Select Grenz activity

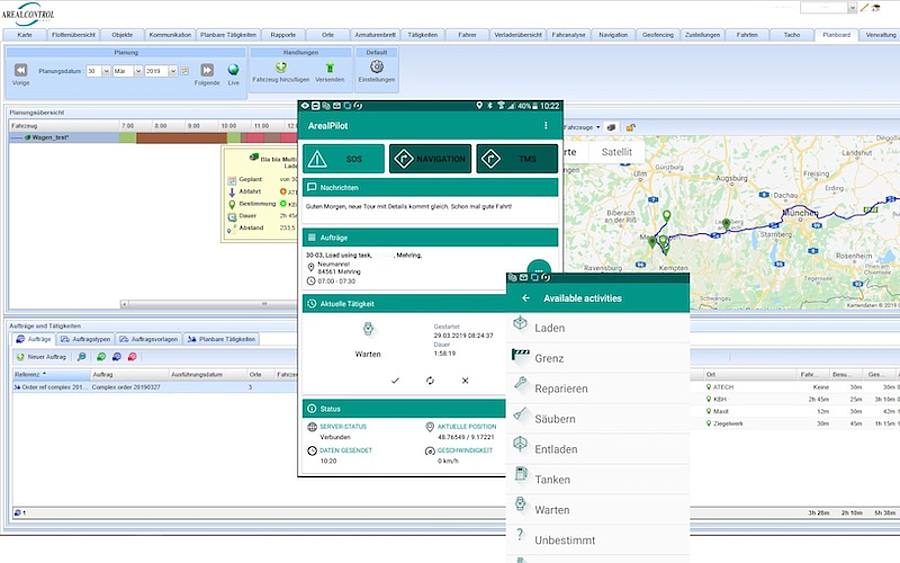[598, 358]
